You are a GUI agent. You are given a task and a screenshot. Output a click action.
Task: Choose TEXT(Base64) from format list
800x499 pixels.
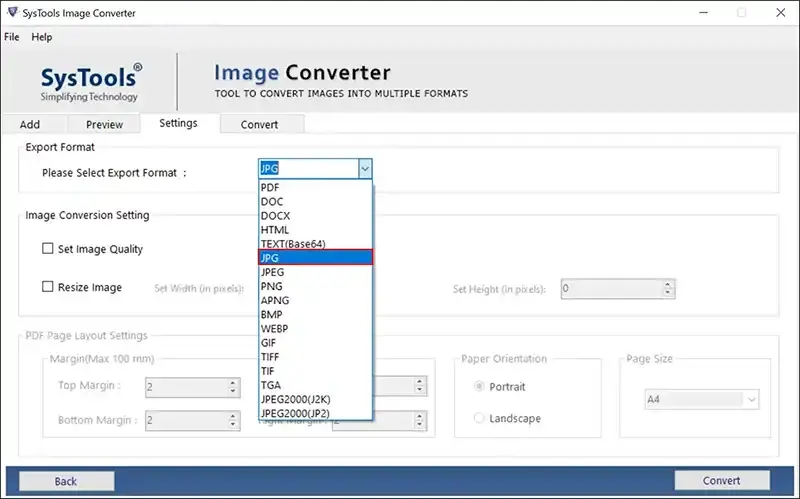coord(315,244)
